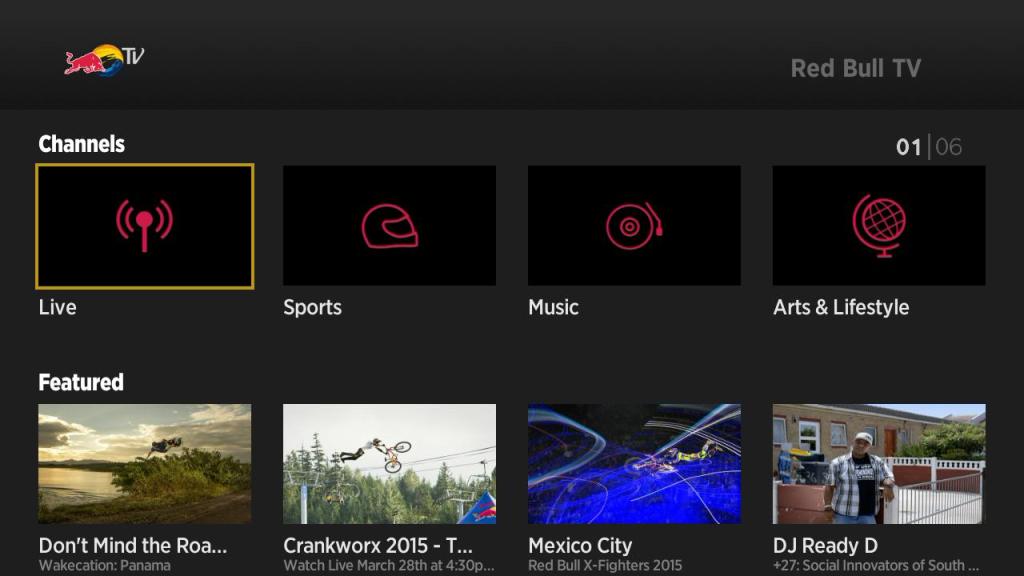Open the Mexico City X-Fighters thumbnail

(634, 463)
